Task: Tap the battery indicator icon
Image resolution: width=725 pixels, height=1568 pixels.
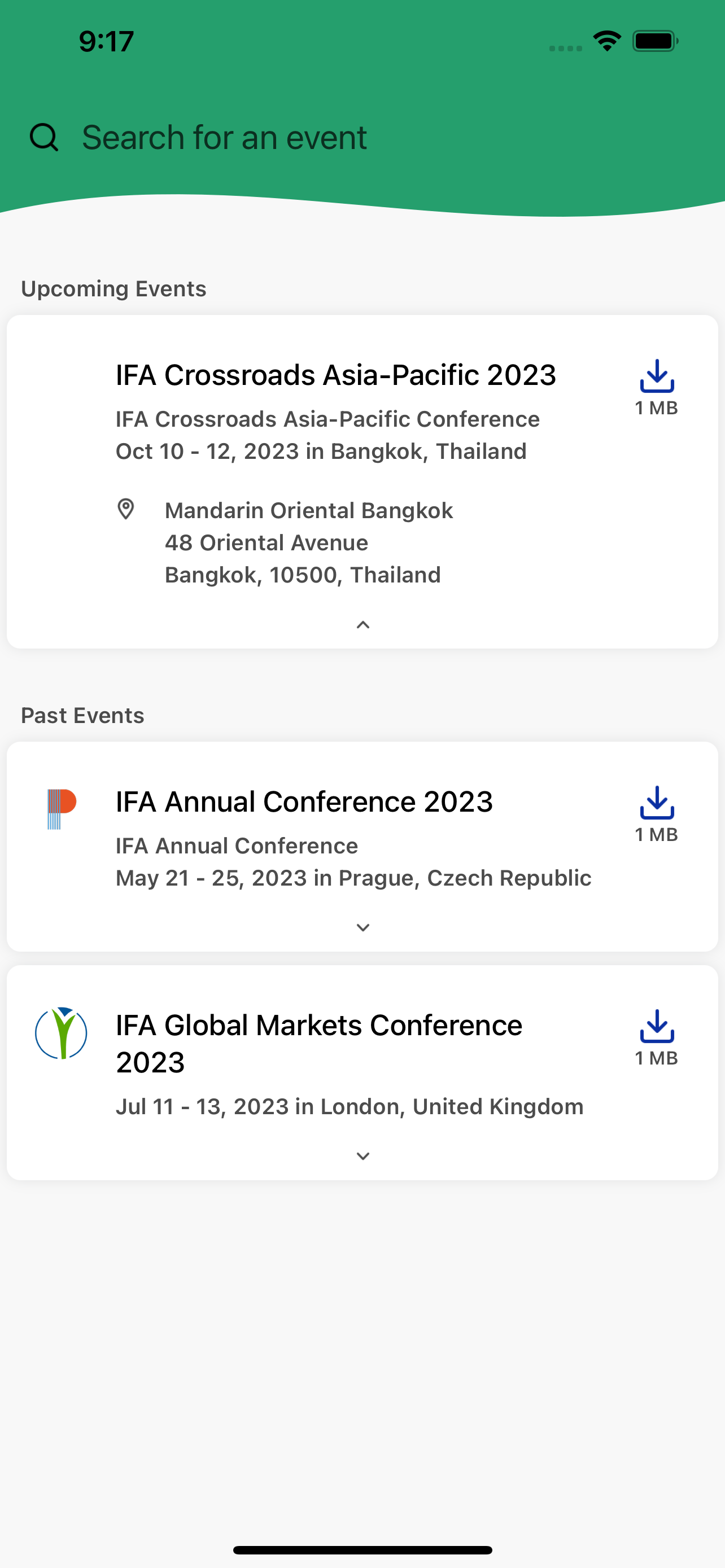Action: [x=656, y=41]
